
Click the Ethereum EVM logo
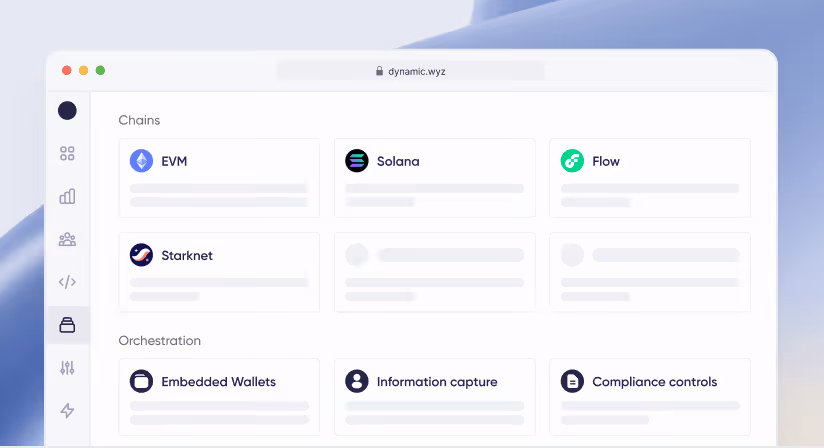[x=141, y=161]
